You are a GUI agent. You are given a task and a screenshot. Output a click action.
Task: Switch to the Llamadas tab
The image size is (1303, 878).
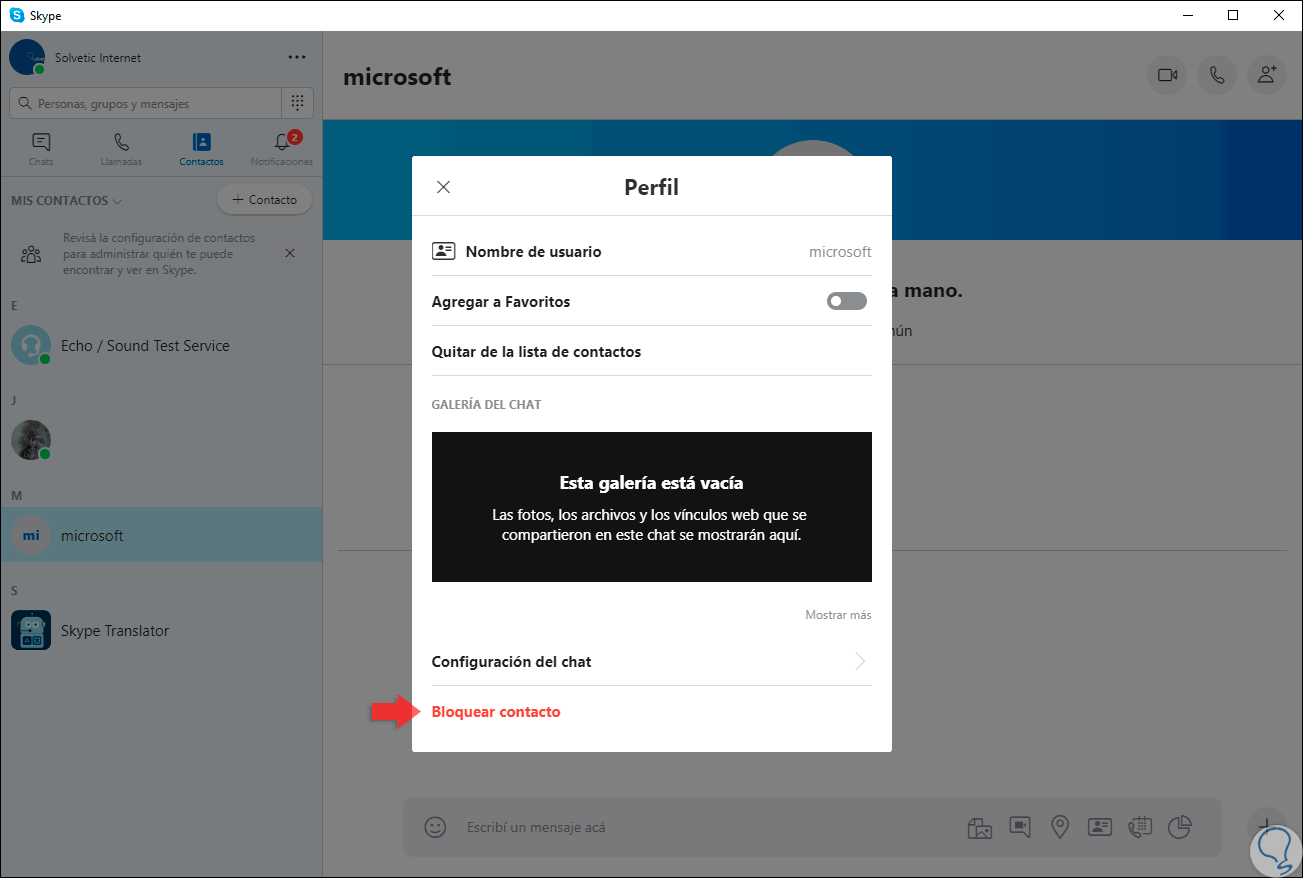pos(121,149)
